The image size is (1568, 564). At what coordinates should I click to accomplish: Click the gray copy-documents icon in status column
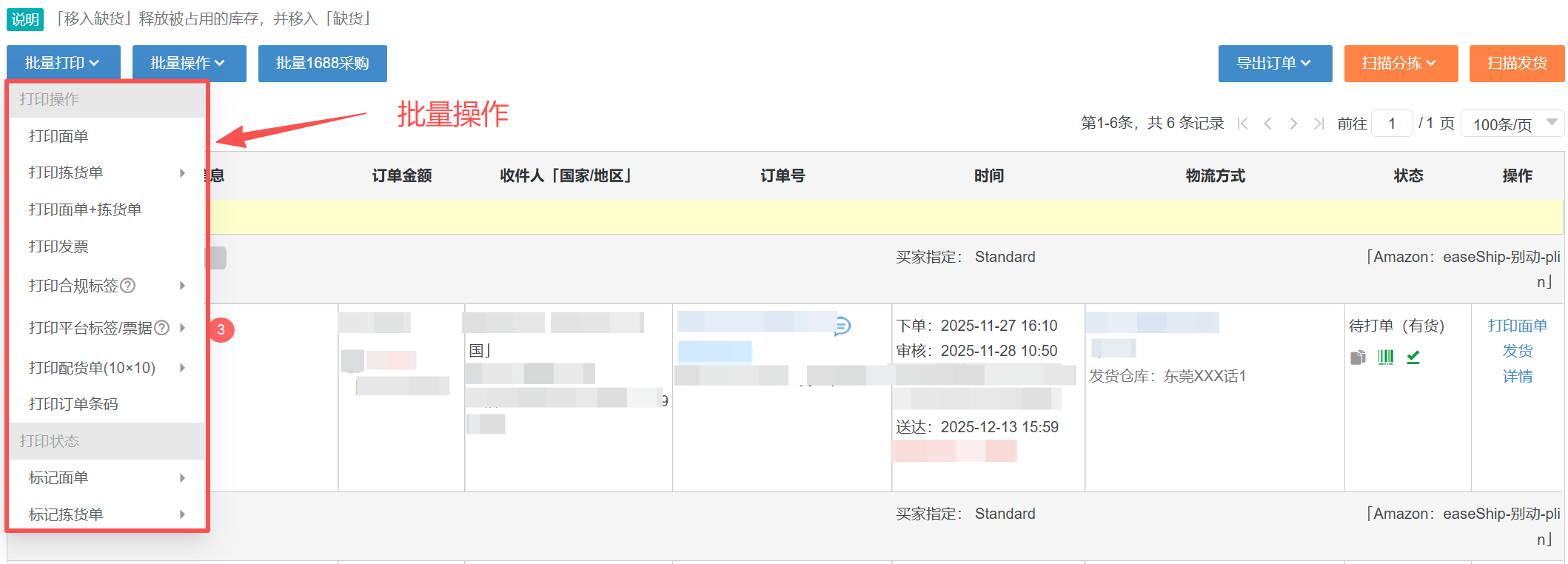(x=1358, y=357)
